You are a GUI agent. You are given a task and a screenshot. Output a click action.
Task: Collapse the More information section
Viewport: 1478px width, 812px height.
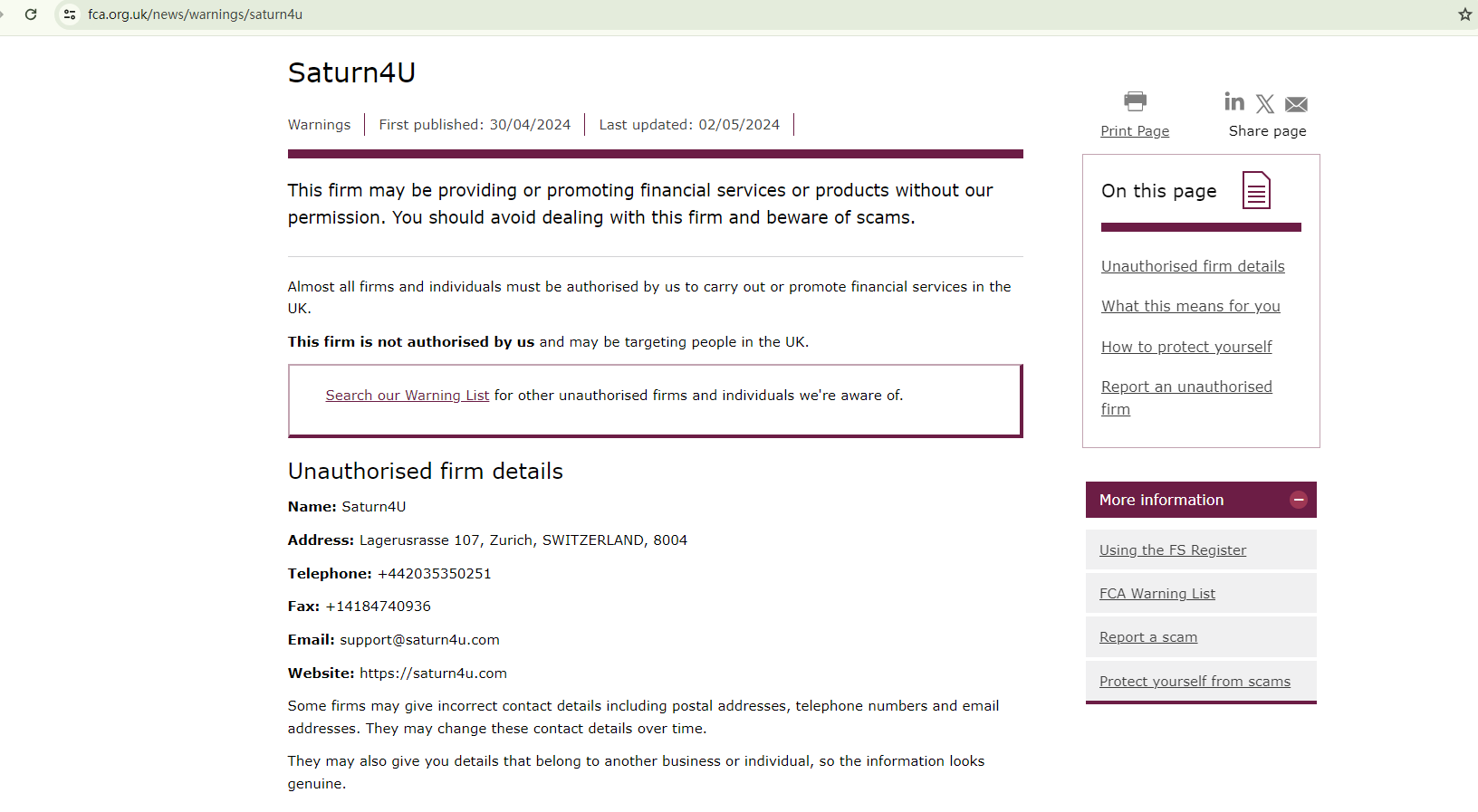(x=1298, y=500)
